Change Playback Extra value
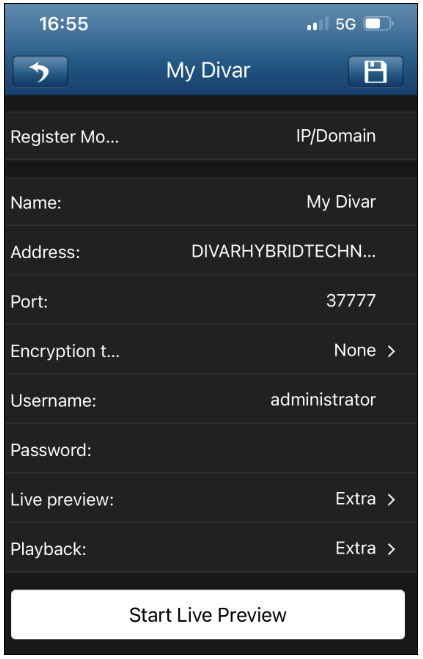The image size is (423, 659). 356,548
